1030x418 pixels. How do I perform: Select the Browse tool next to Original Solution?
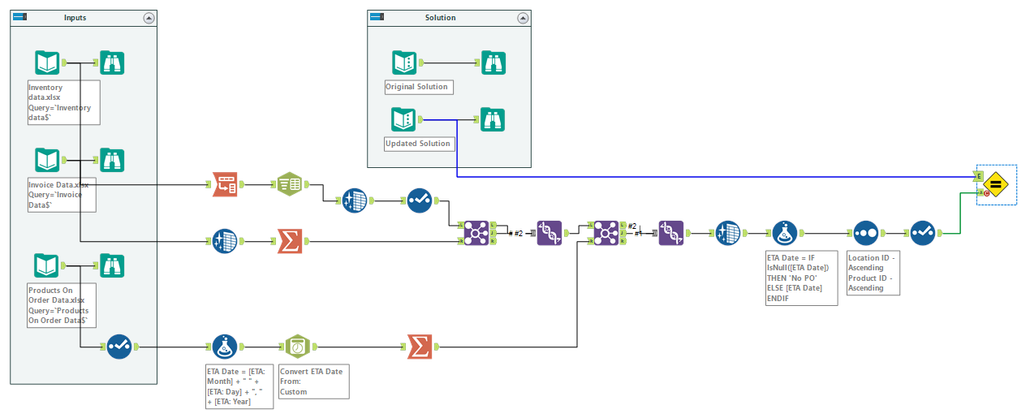493,63
